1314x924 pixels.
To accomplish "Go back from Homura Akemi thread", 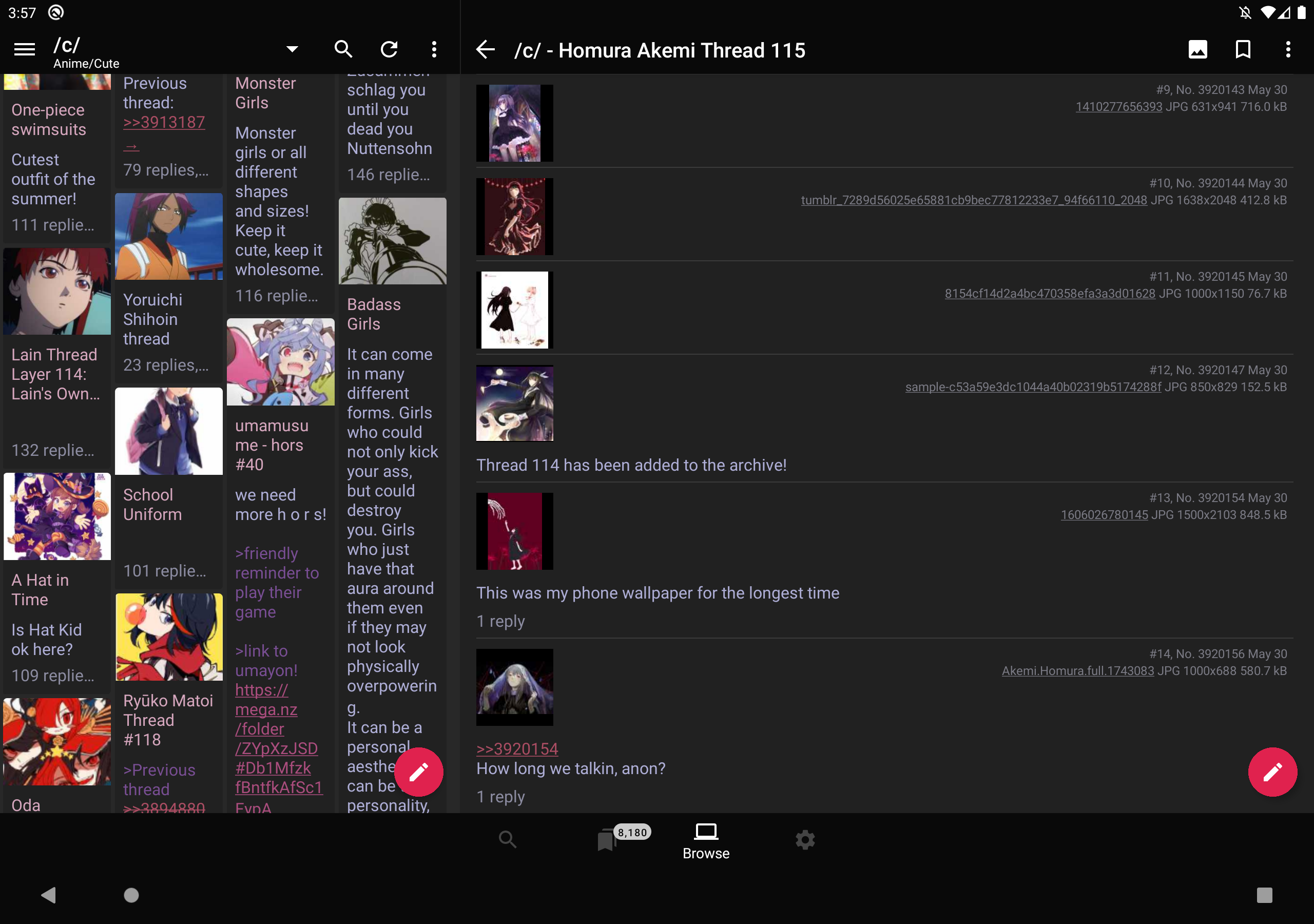I will pyautogui.click(x=486, y=50).
